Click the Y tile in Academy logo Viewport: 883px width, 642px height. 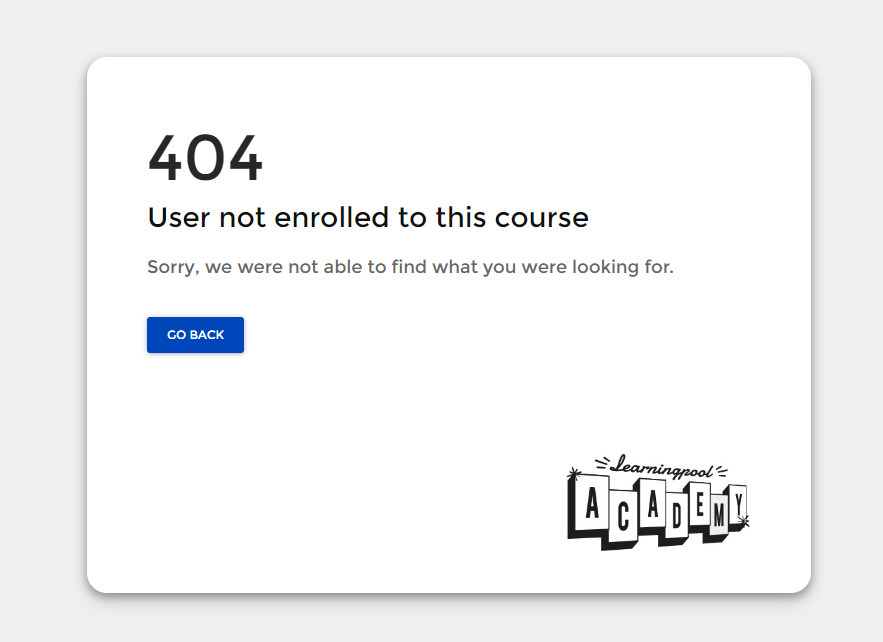click(738, 503)
